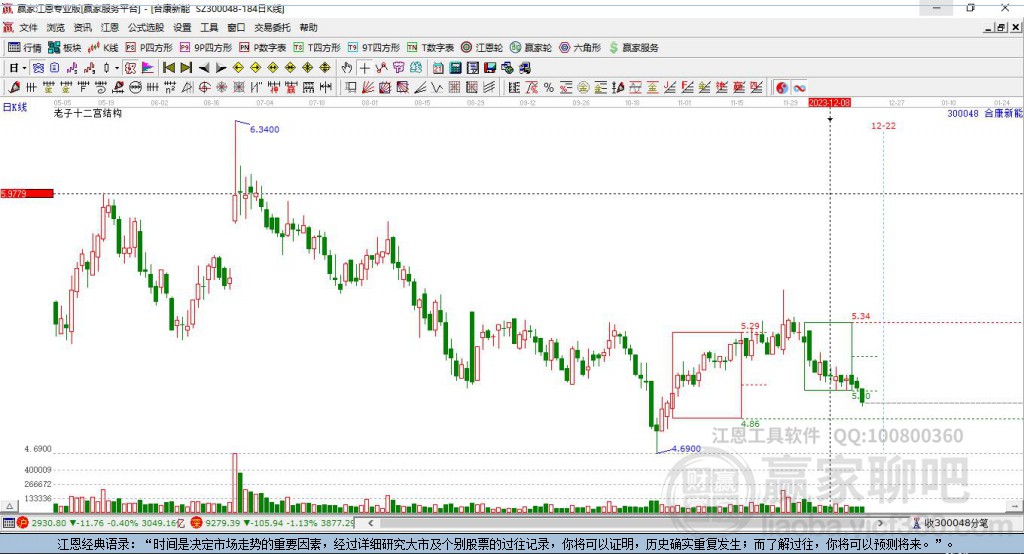Click the jump-to-last-bar icon
This screenshot has height=554, width=1024.
(186, 68)
